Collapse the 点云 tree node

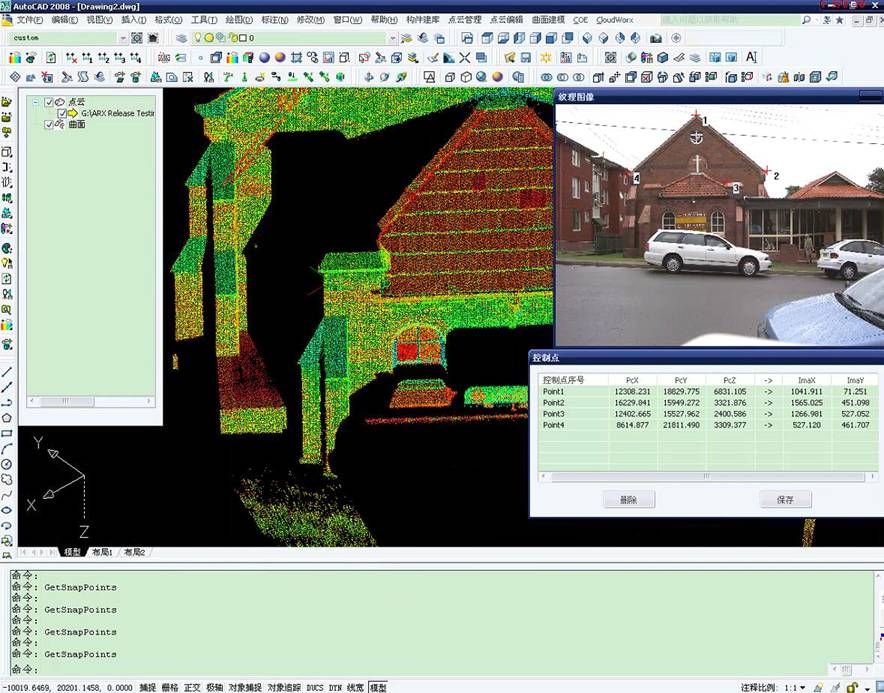point(36,102)
